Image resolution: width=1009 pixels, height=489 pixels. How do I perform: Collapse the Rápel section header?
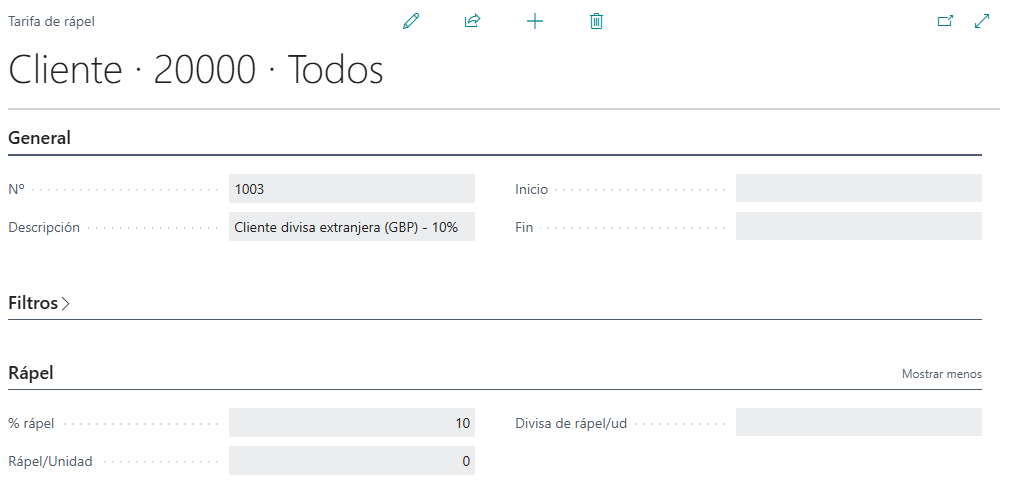point(31,373)
